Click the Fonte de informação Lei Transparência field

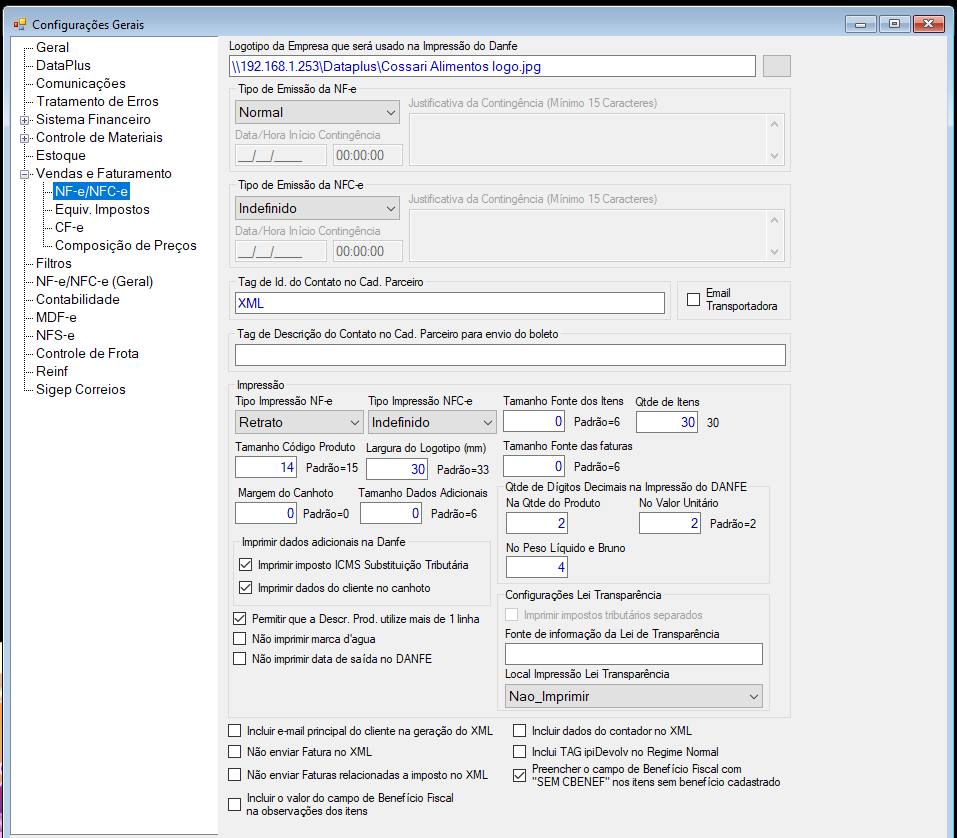point(634,654)
